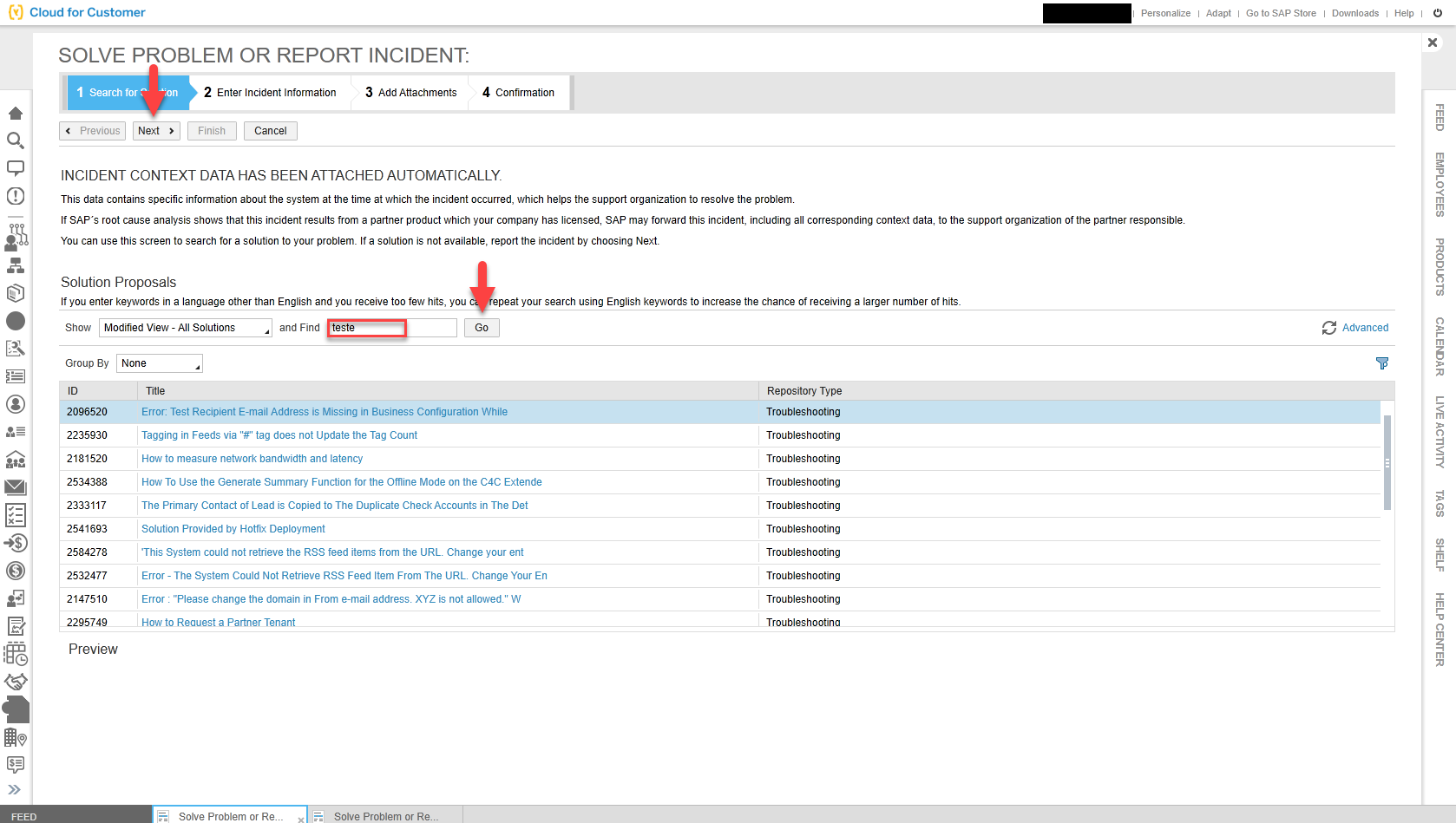Open the Show view dropdown

[x=185, y=328]
